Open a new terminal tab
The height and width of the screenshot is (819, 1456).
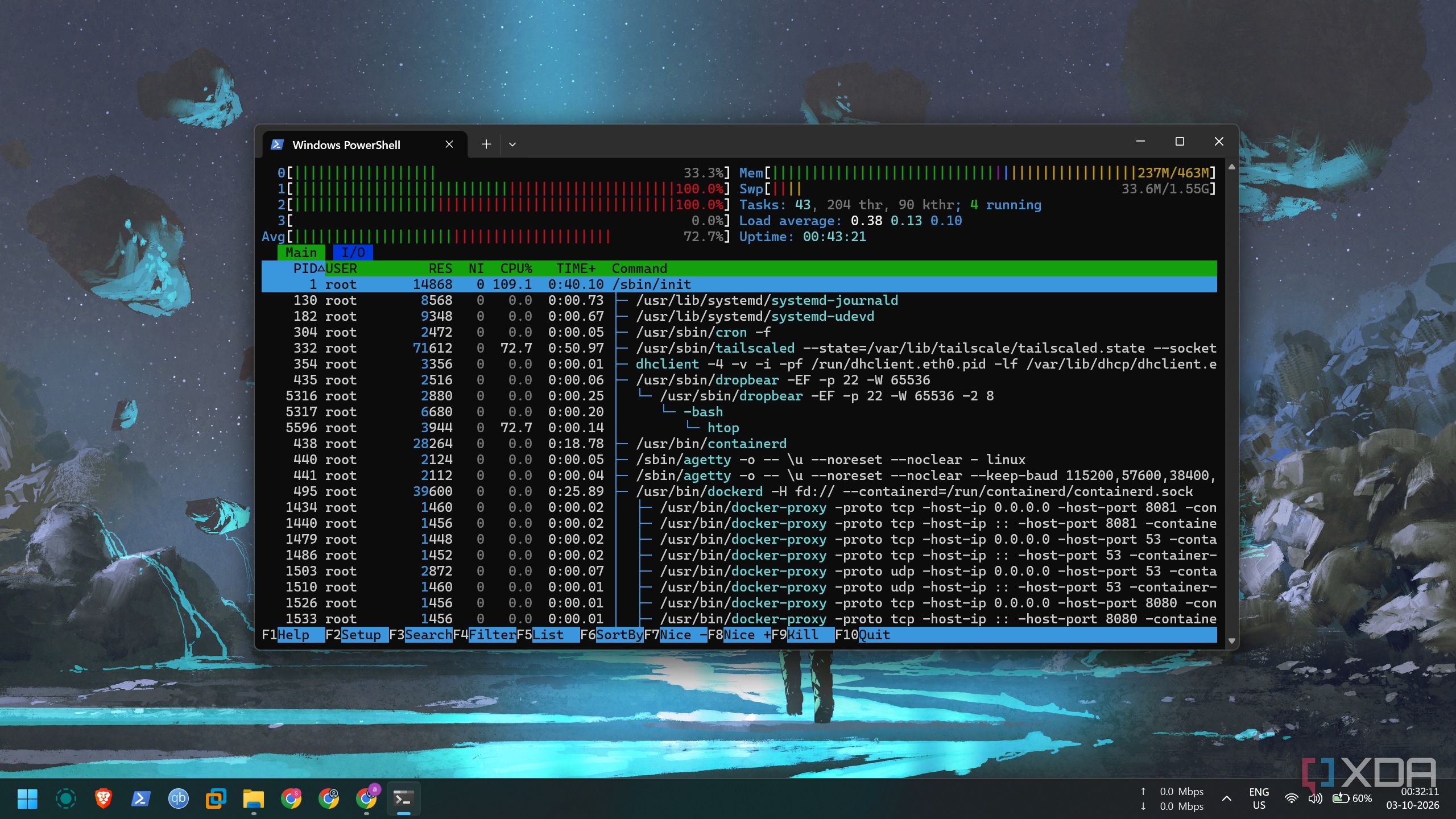486,144
